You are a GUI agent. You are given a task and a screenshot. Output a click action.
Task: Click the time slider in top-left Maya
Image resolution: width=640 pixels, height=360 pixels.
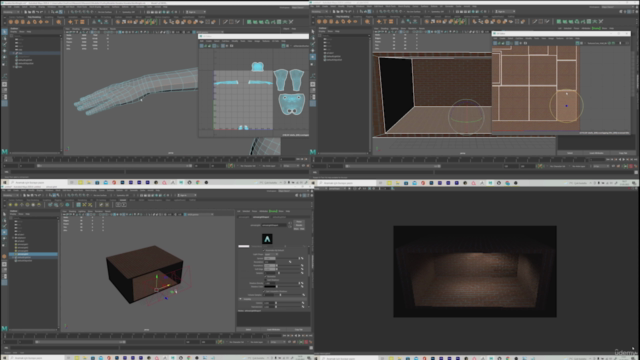click(143, 160)
